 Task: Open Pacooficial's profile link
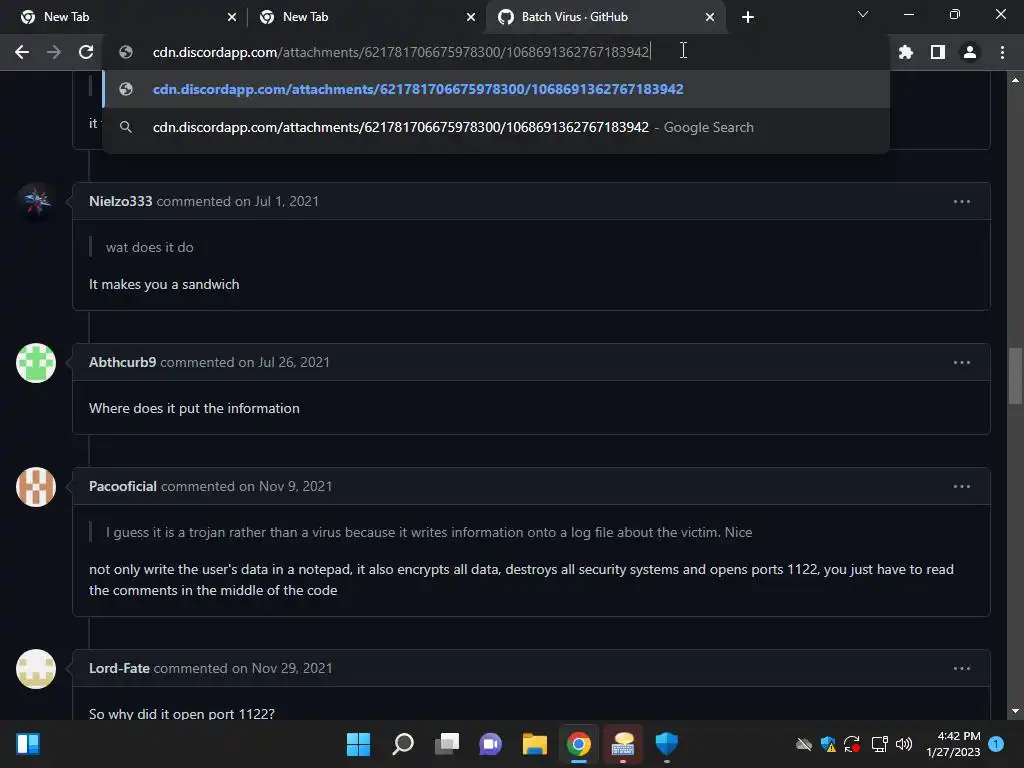coord(123,486)
